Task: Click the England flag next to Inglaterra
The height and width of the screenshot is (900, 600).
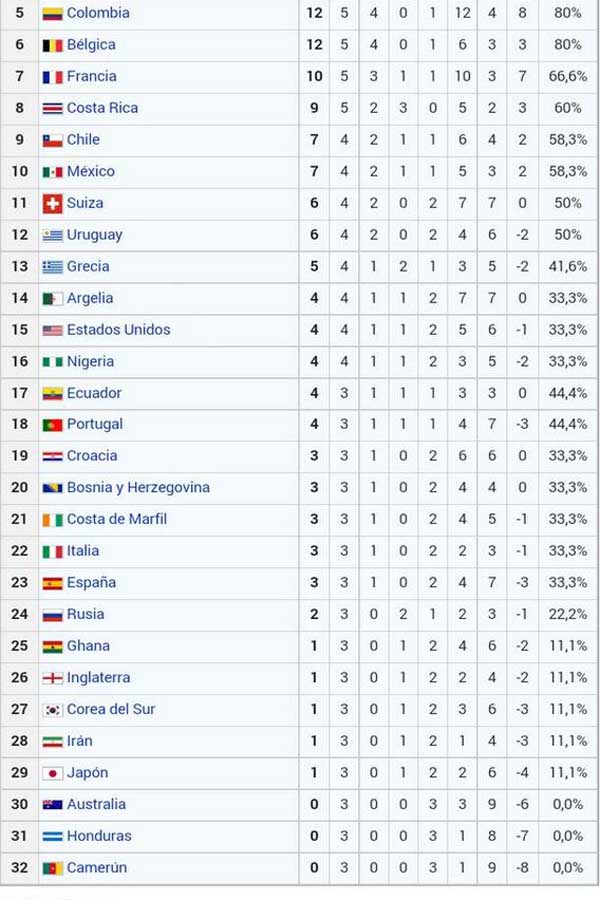Action: pyautogui.click(x=52, y=678)
